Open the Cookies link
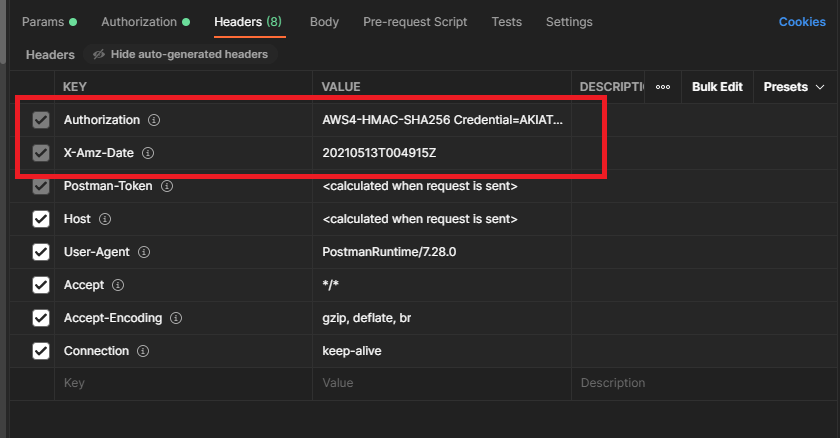Viewport: 840px width, 438px height. 802,22
